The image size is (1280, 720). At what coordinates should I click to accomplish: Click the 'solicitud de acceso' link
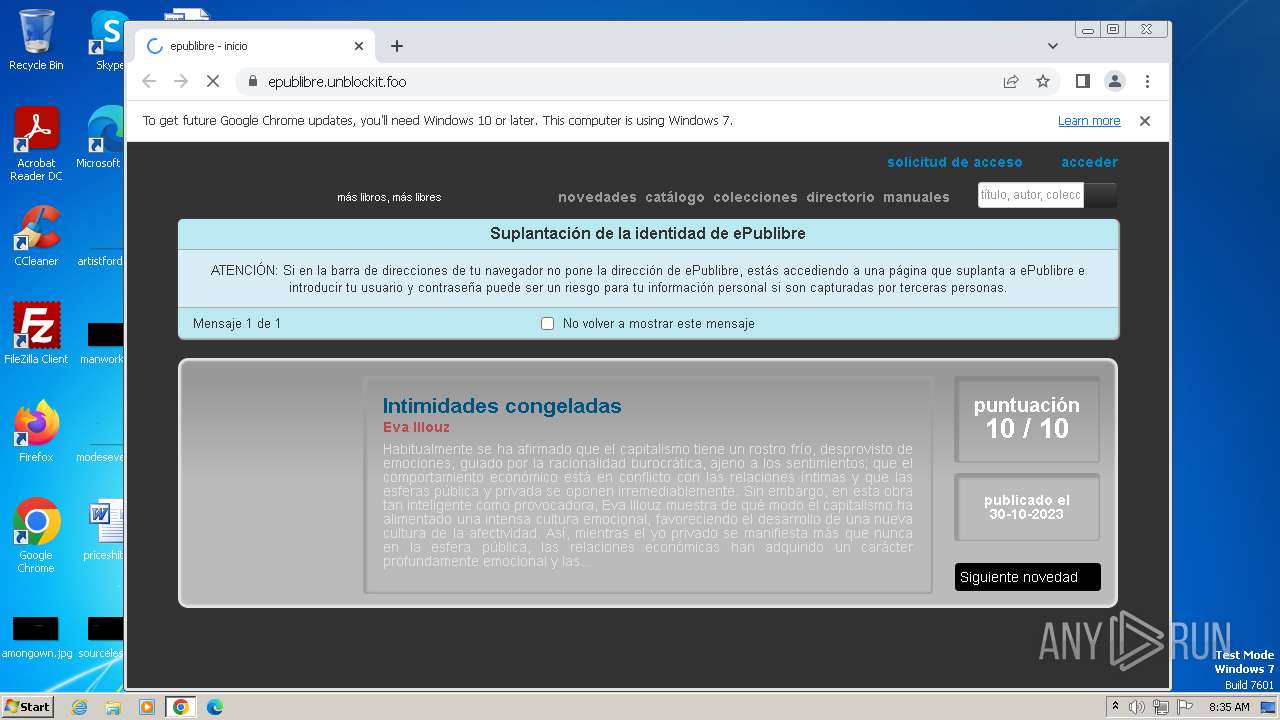point(955,162)
